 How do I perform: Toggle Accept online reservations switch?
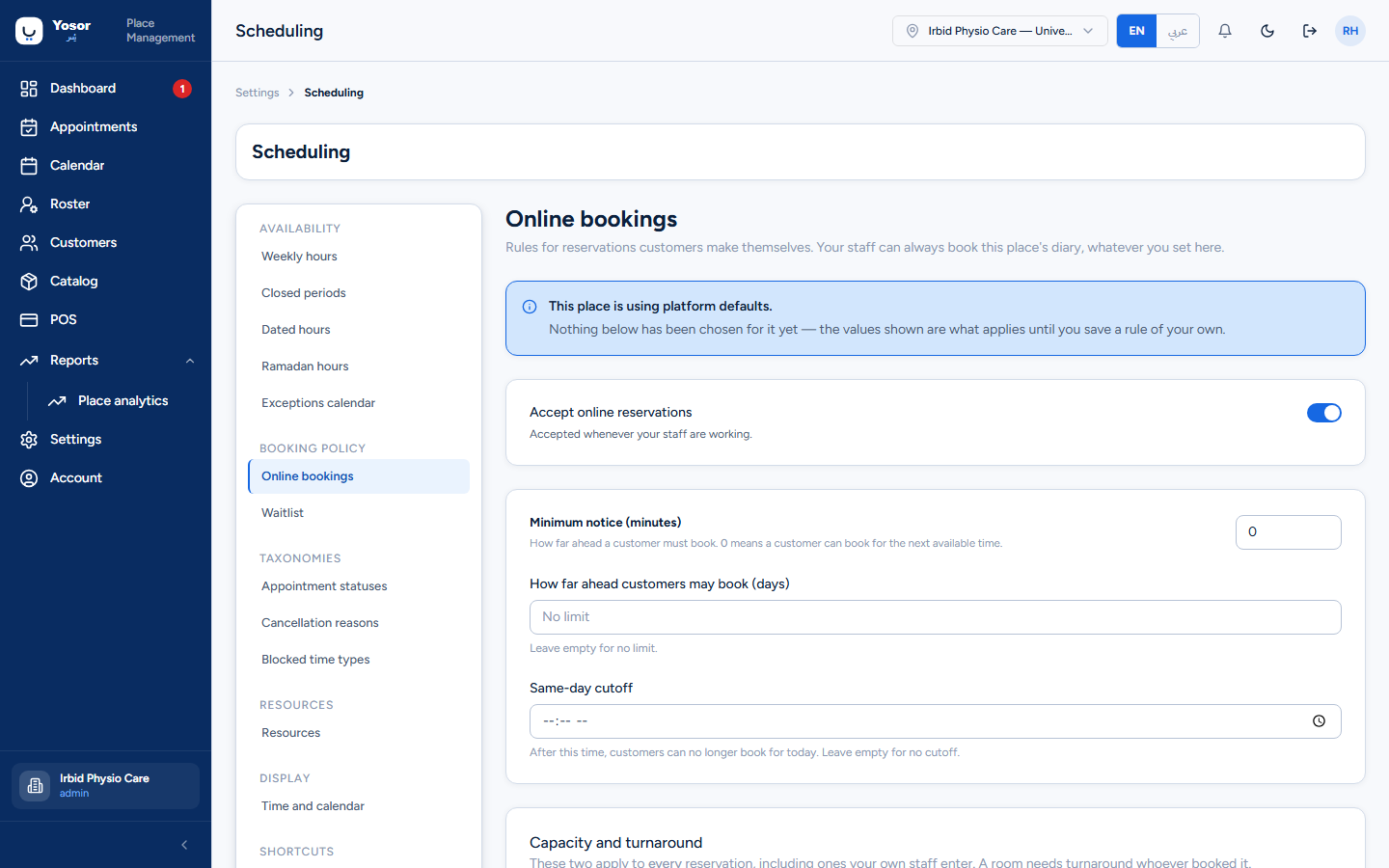(1324, 413)
